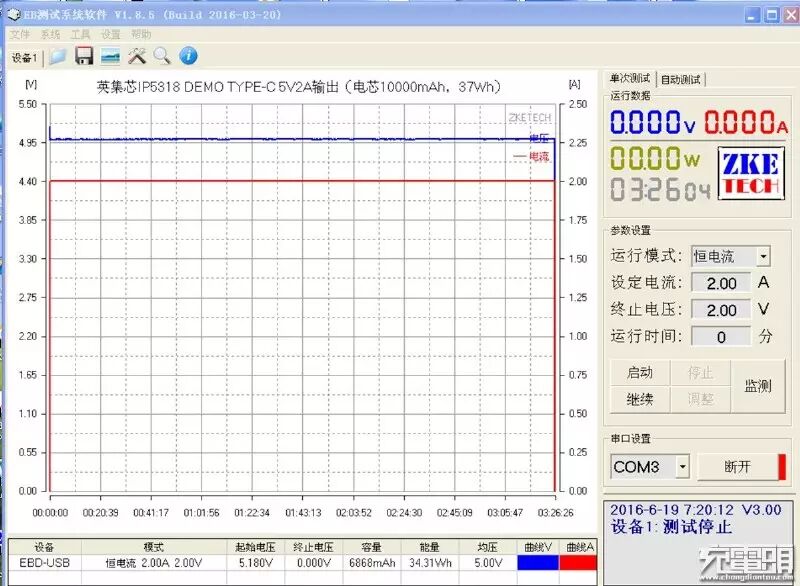The height and width of the screenshot is (586, 800).
Task: Click the 终止电压 input field
Action: [x=721, y=310]
